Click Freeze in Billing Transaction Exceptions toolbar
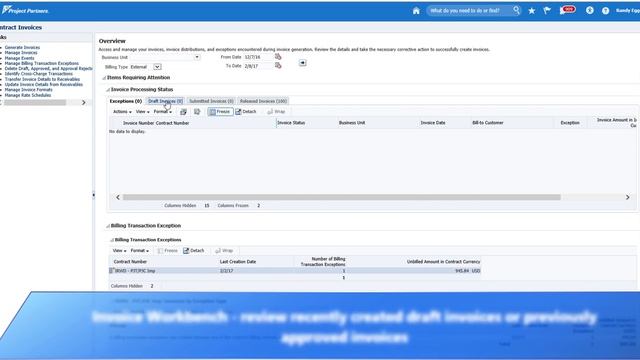This screenshot has width=640, height=360. click(x=168, y=251)
